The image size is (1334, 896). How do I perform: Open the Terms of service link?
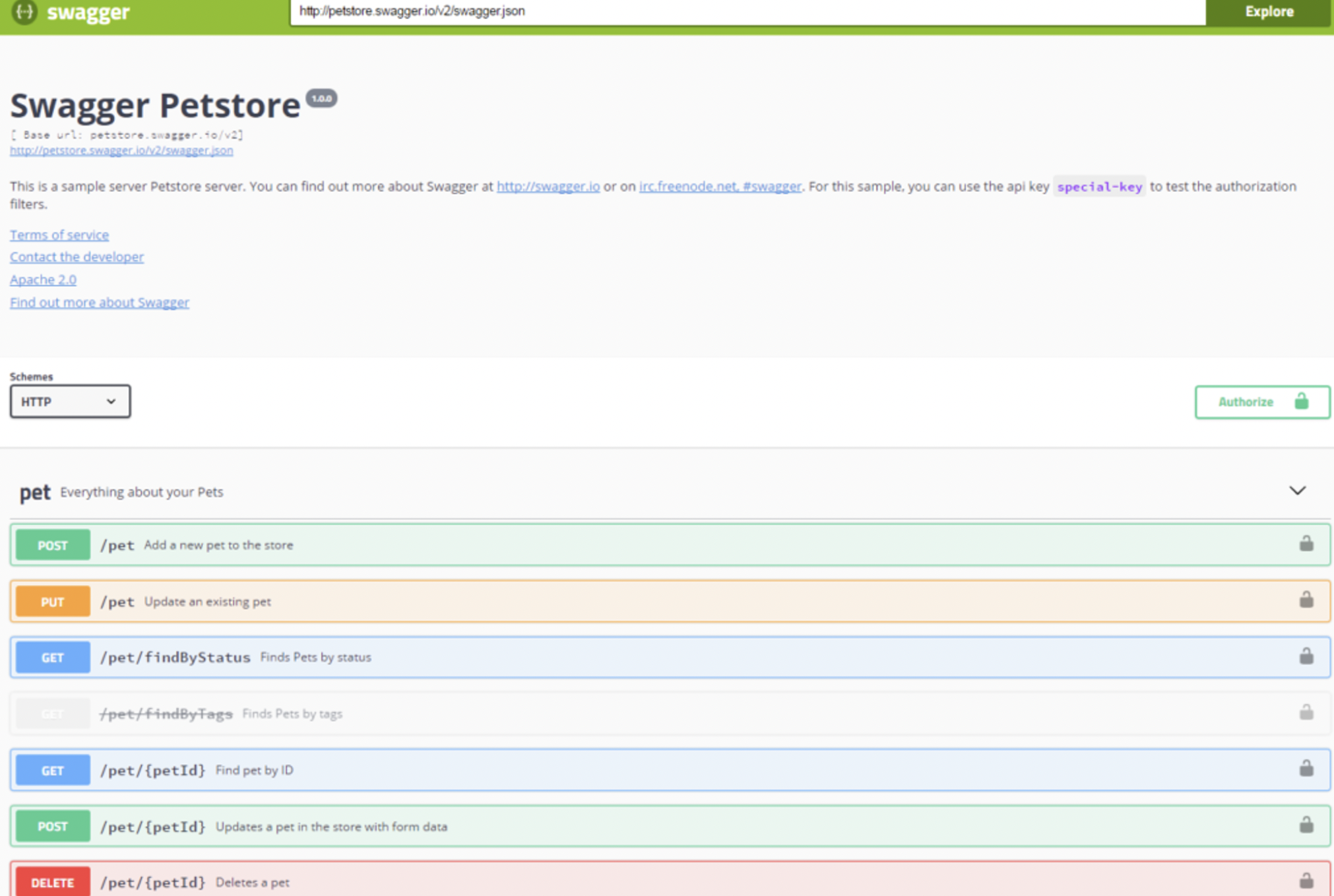click(x=59, y=235)
